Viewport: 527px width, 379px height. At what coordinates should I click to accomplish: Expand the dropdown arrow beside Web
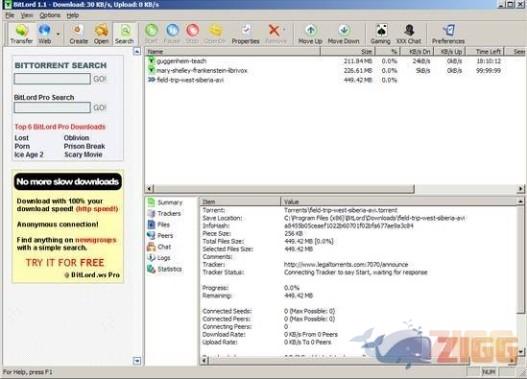pyautogui.click(x=58, y=34)
